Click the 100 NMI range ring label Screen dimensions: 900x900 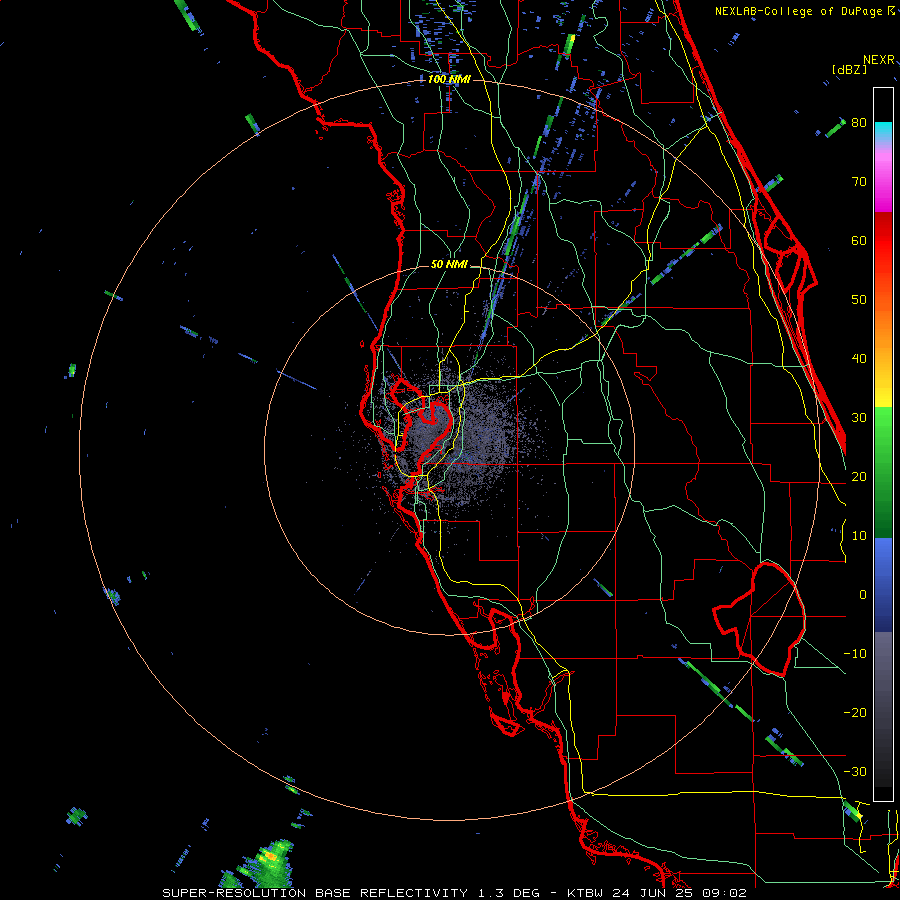pyautogui.click(x=449, y=79)
